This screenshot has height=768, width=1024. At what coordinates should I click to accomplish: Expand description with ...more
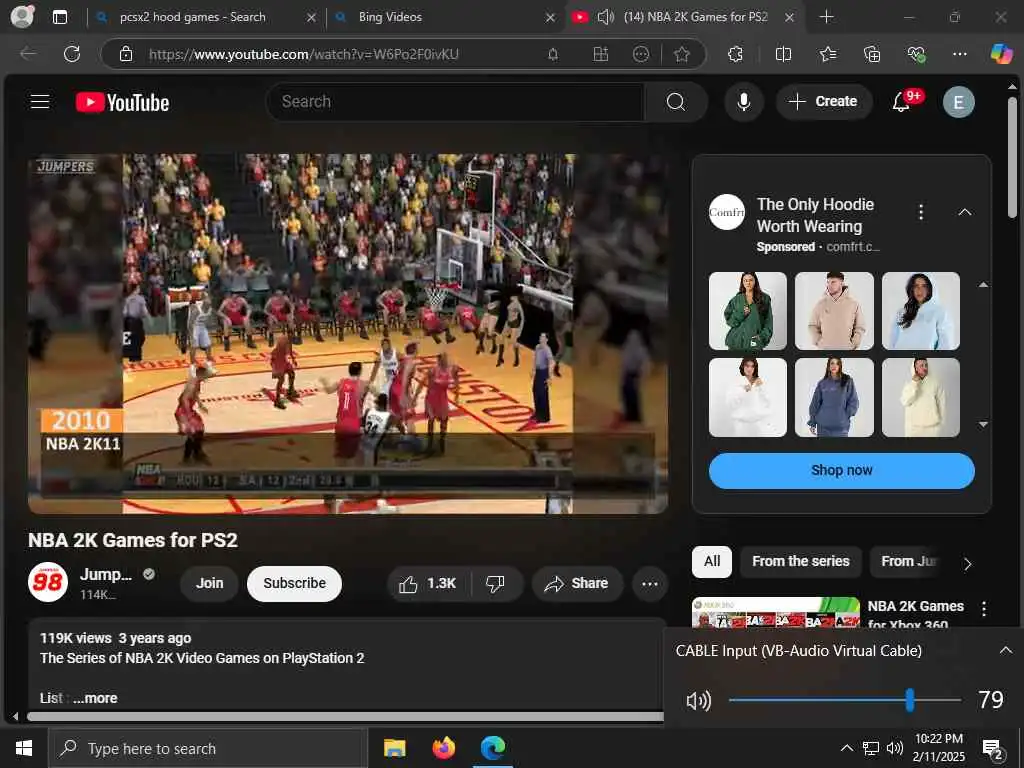point(95,698)
